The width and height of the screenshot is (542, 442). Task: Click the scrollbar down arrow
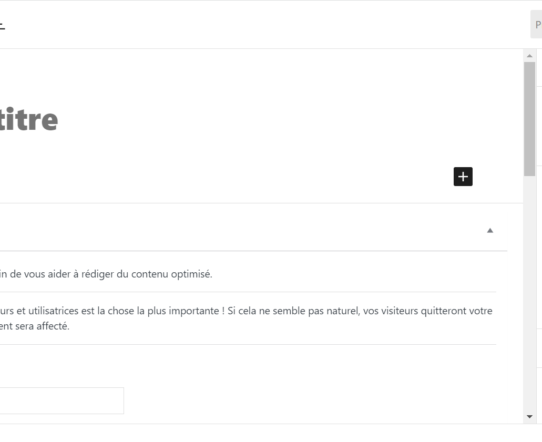(x=529, y=416)
